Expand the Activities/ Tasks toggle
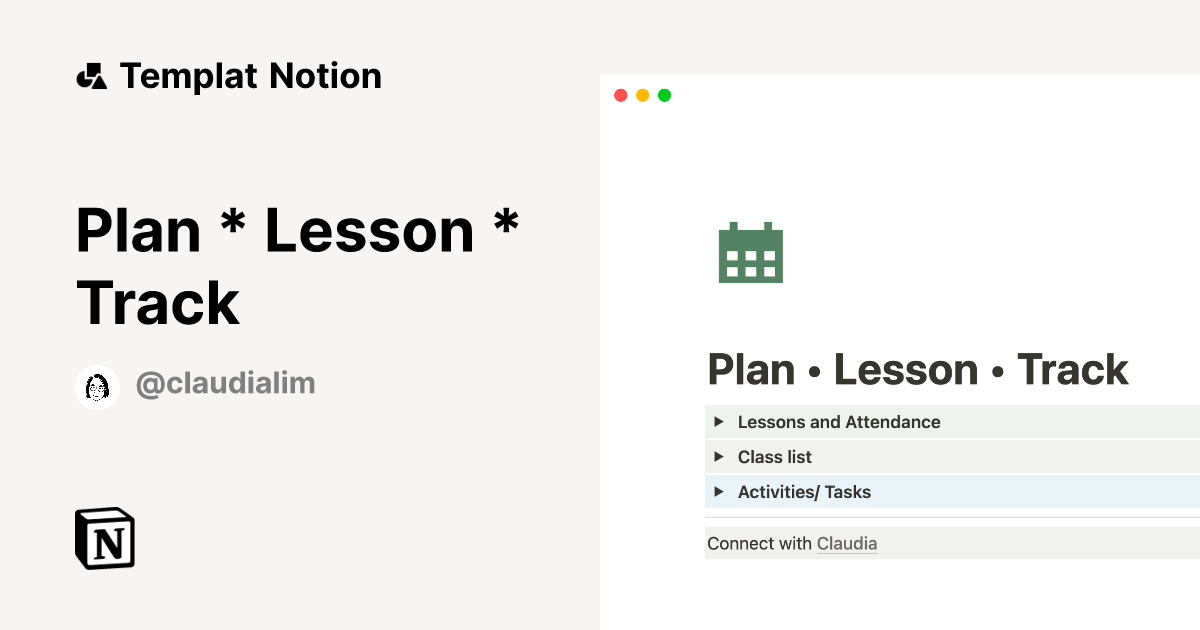 point(718,491)
